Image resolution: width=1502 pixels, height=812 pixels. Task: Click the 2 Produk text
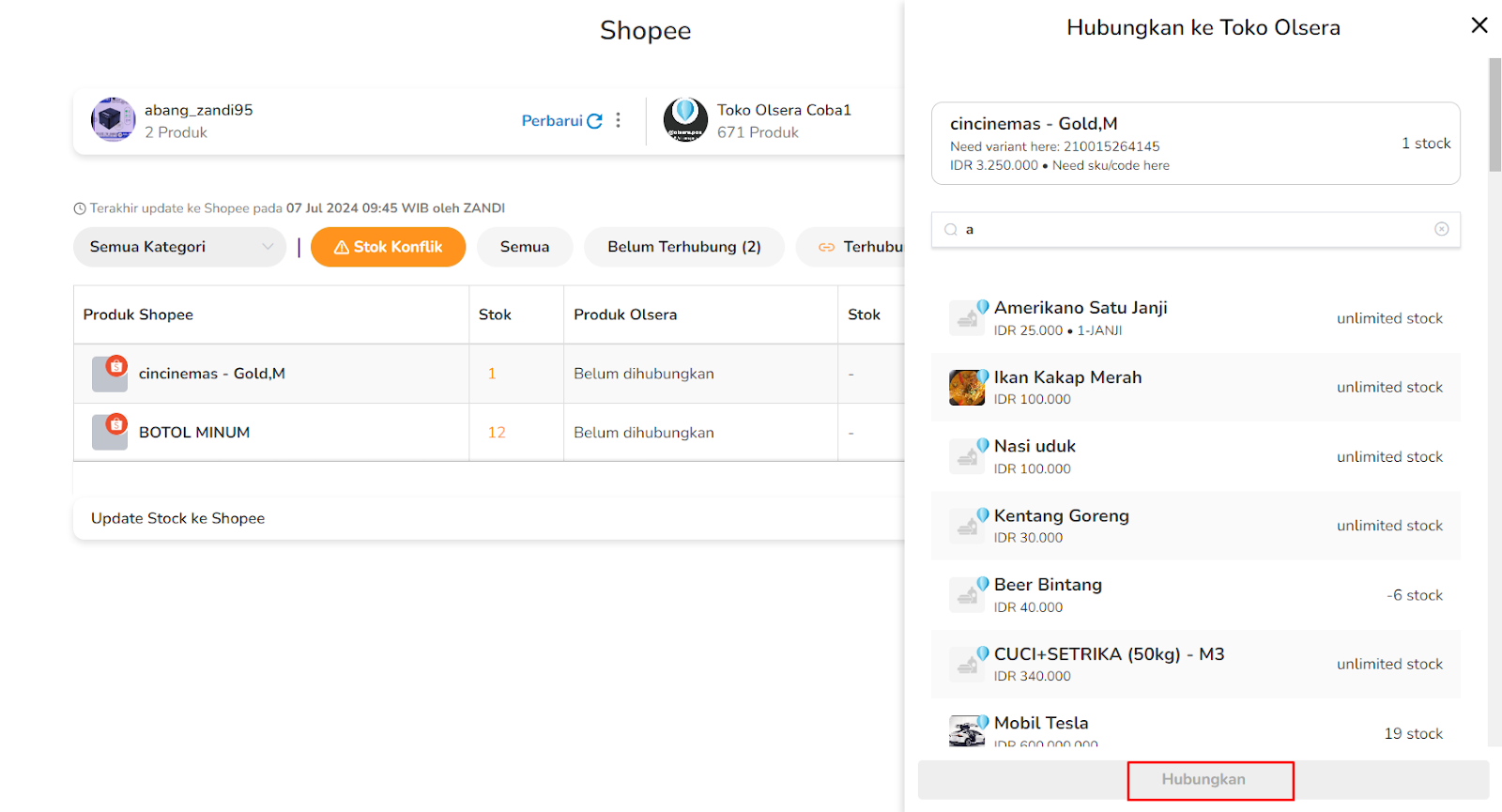pos(176,132)
